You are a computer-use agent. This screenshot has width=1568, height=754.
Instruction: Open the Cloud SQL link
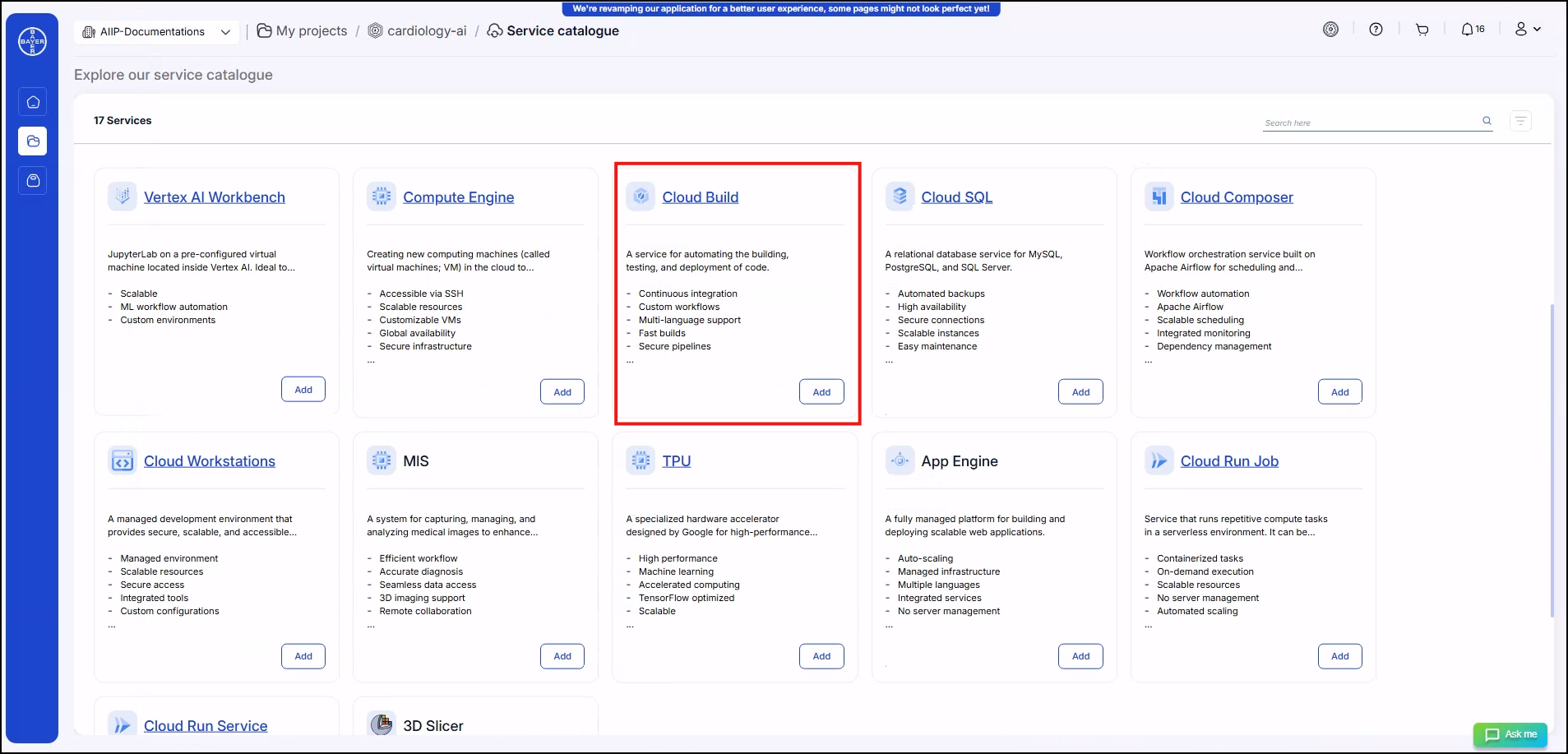click(x=957, y=197)
